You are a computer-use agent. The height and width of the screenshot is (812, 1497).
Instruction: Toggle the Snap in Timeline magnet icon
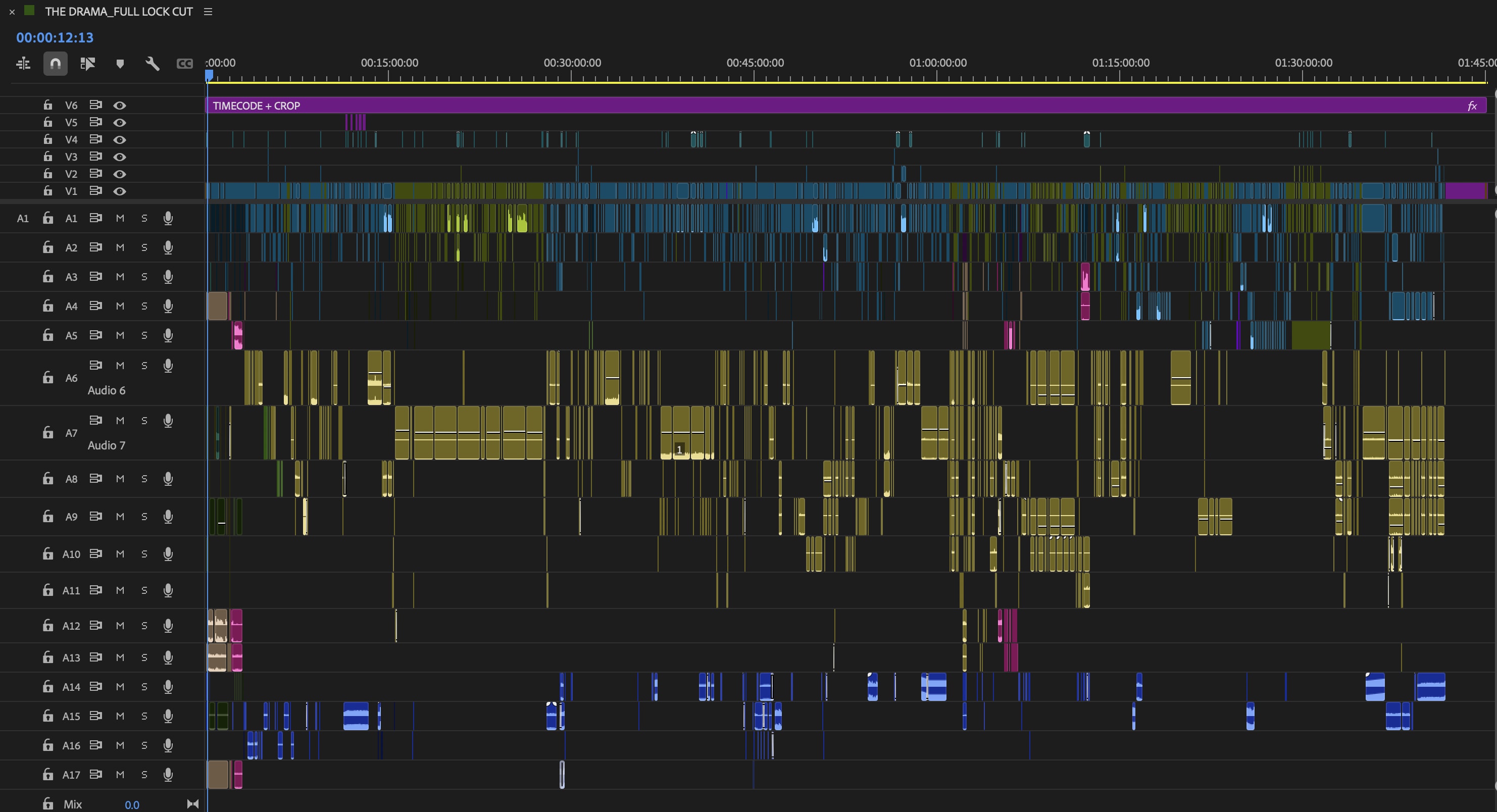(x=55, y=64)
